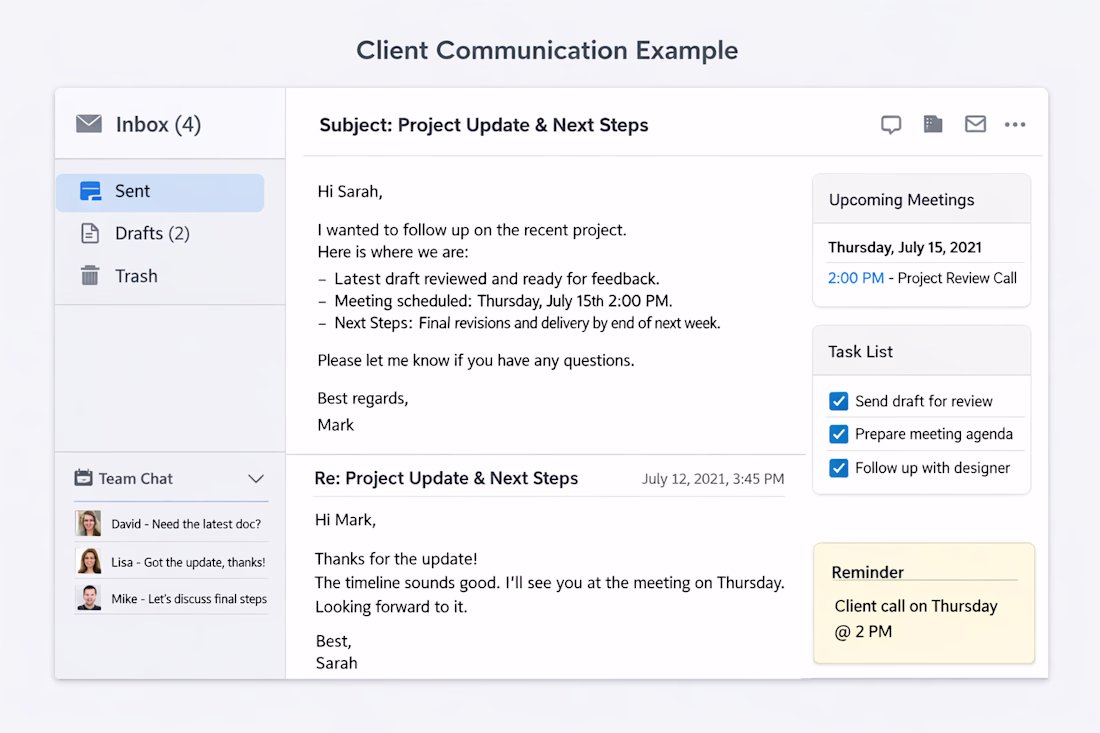This screenshot has width=1100, height=733.
Task: Click the 2:00 PM meeting time link
Action: point(856,278)
